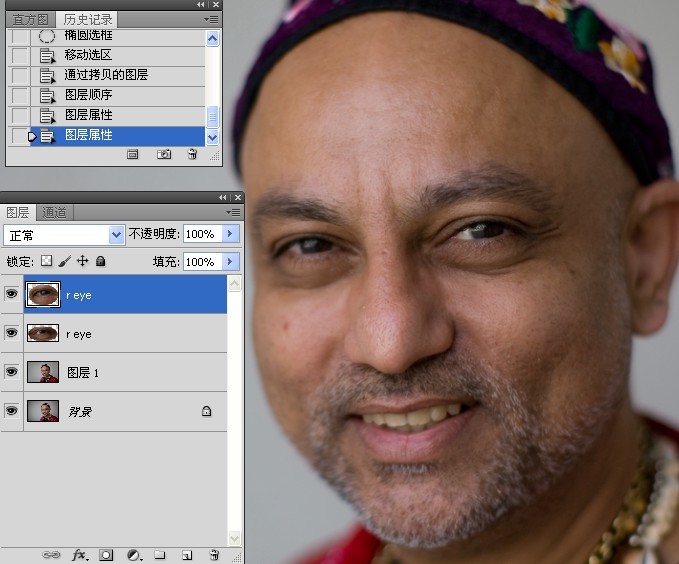Image resolution: width=679 pixels, height=564 pixels.
Task: Collapse the Layers panel to icons
Action: coord(223,198)
